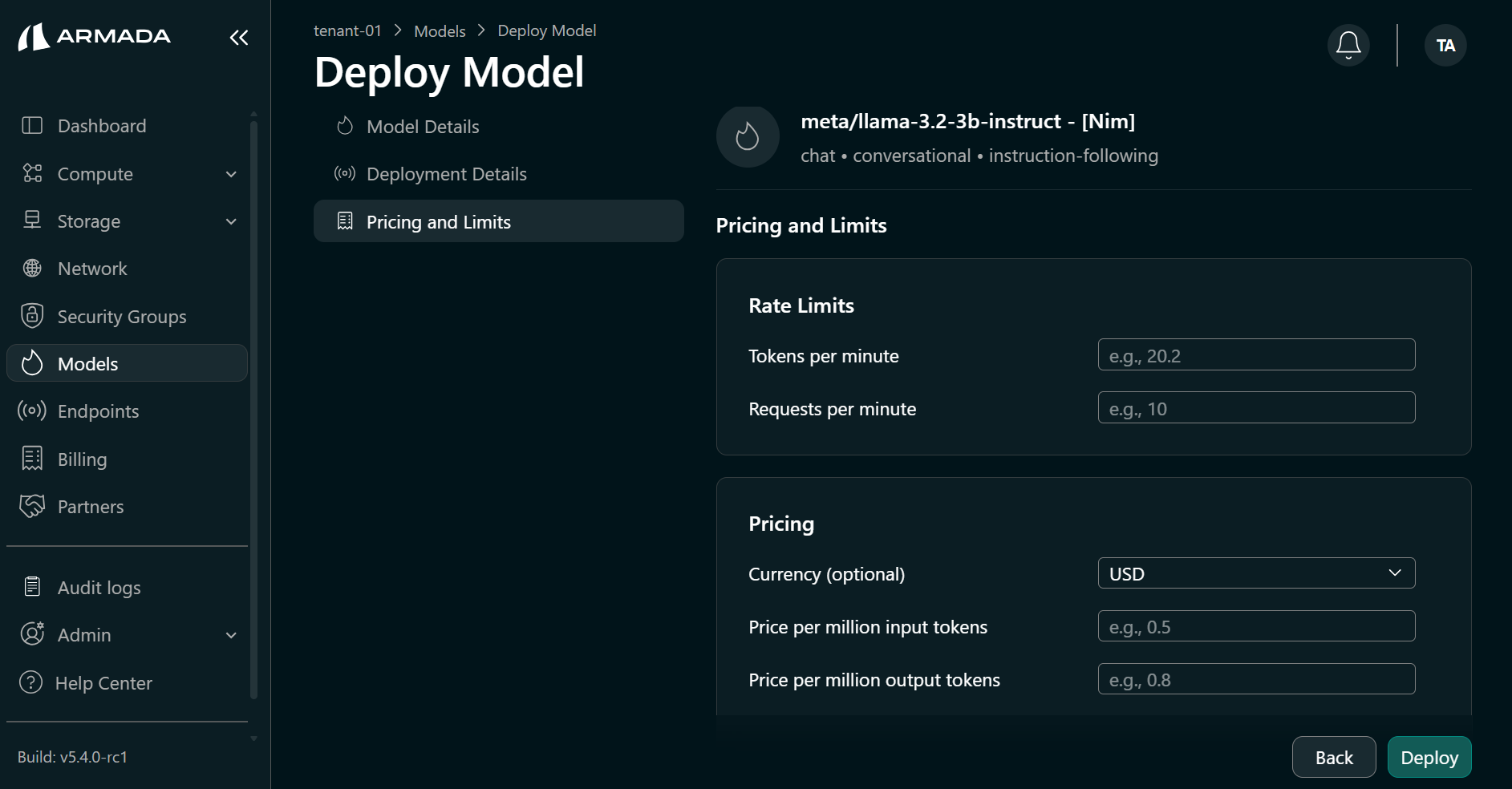Image resolution: width=1512 pixels, height=789 pixels.
Task: Click the Endpoints broadcast icon in sidebar
Action: [32, 411]
